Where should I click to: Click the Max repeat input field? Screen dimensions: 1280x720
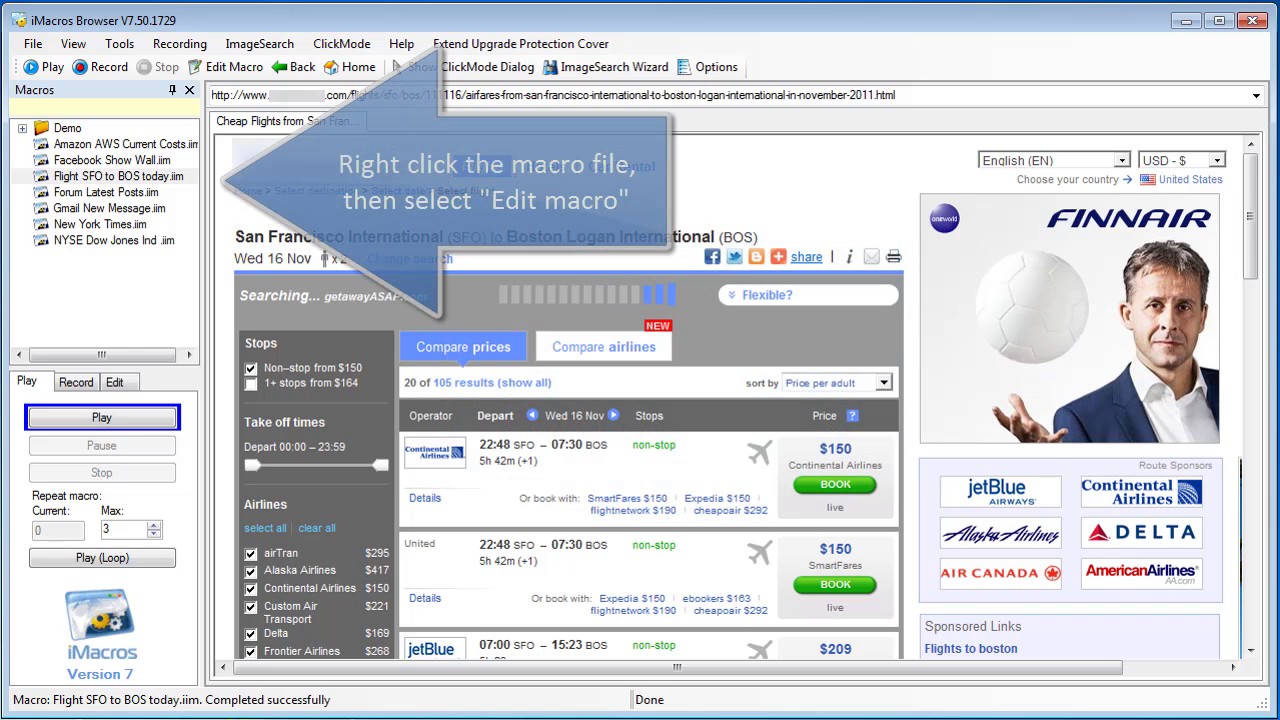pos(123,530)
